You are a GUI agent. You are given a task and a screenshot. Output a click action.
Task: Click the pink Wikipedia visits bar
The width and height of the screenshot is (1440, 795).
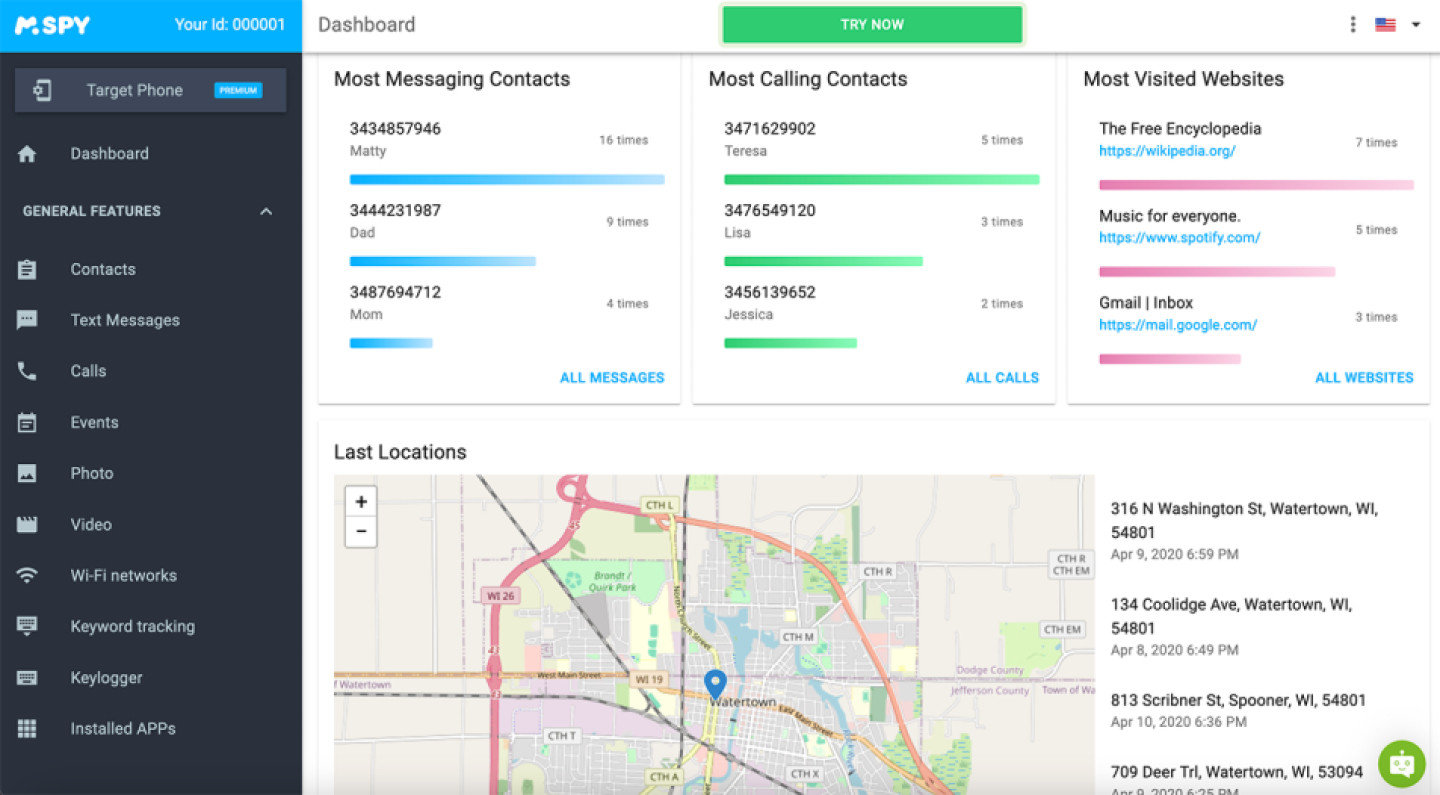click(1256, 185)
